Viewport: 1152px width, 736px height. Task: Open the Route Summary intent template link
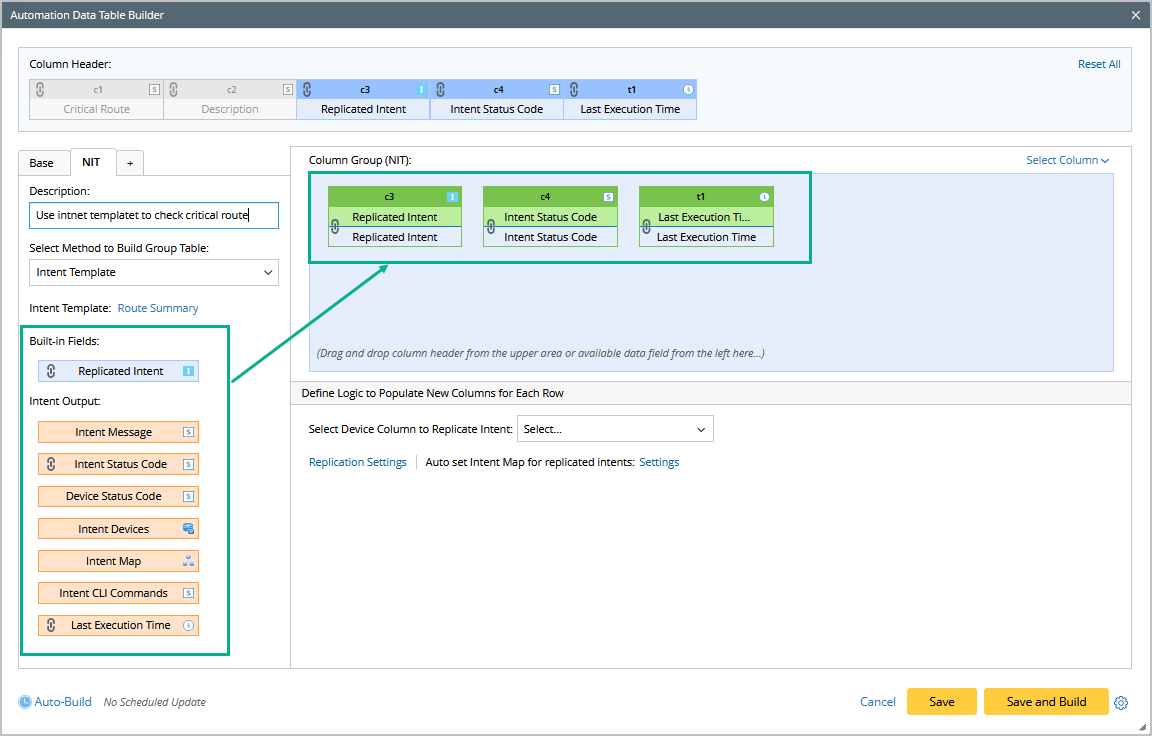coord(158,308)
